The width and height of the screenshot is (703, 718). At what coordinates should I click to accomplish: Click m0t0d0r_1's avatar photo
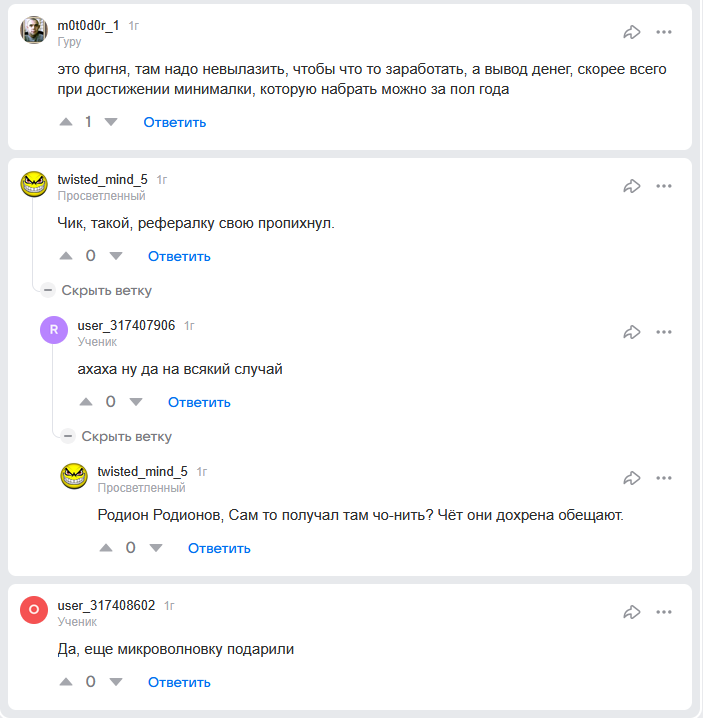34,31
